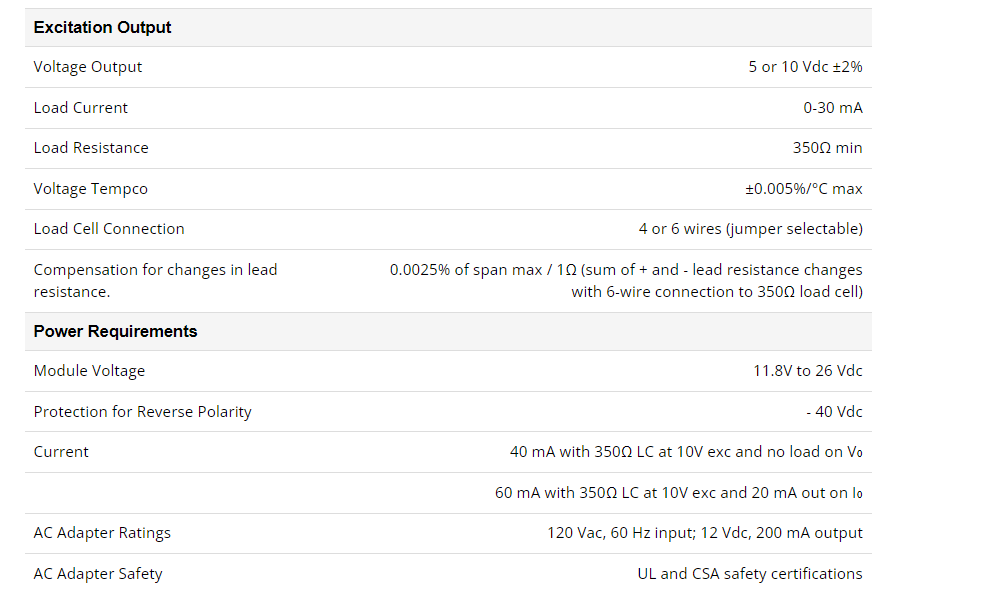Click the - 40 Vdc value
1000x594 pixels.
pos(834,412)
